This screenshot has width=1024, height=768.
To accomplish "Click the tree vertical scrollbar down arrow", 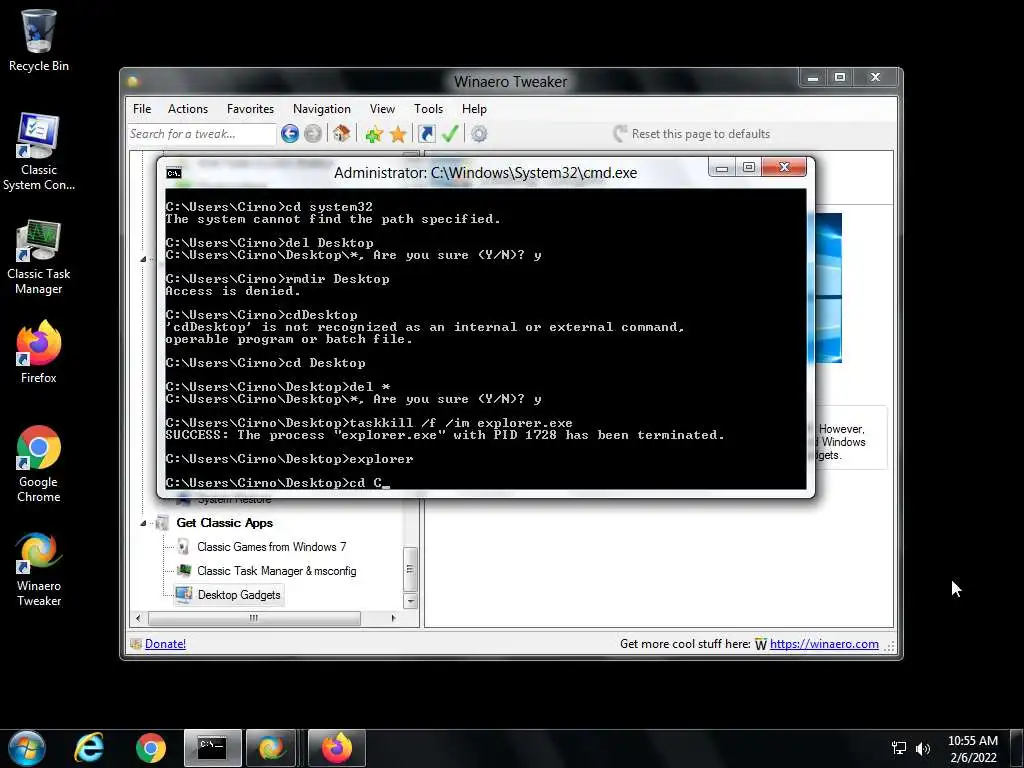I will pos(411,601).
